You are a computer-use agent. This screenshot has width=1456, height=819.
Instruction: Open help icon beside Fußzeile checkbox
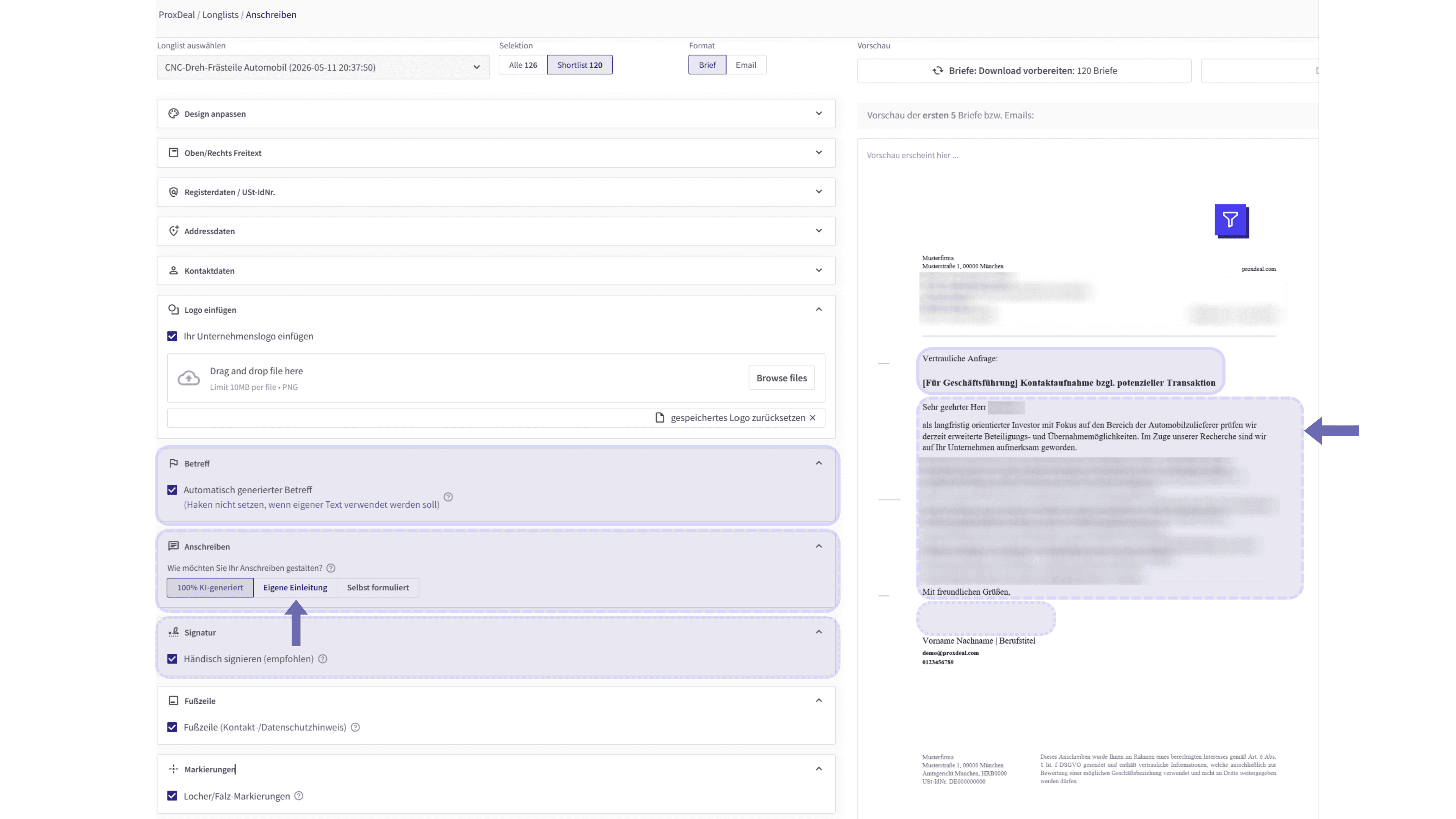point(356,727)
